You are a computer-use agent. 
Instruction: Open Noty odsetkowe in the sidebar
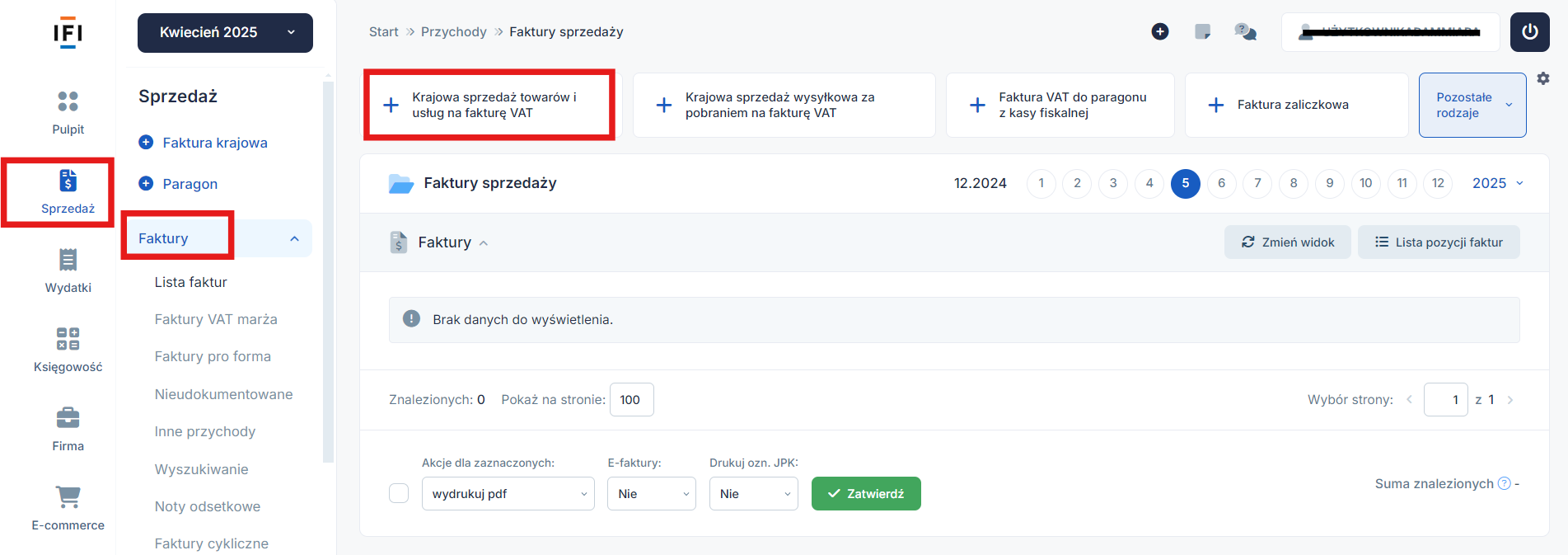tap(208, 506)
